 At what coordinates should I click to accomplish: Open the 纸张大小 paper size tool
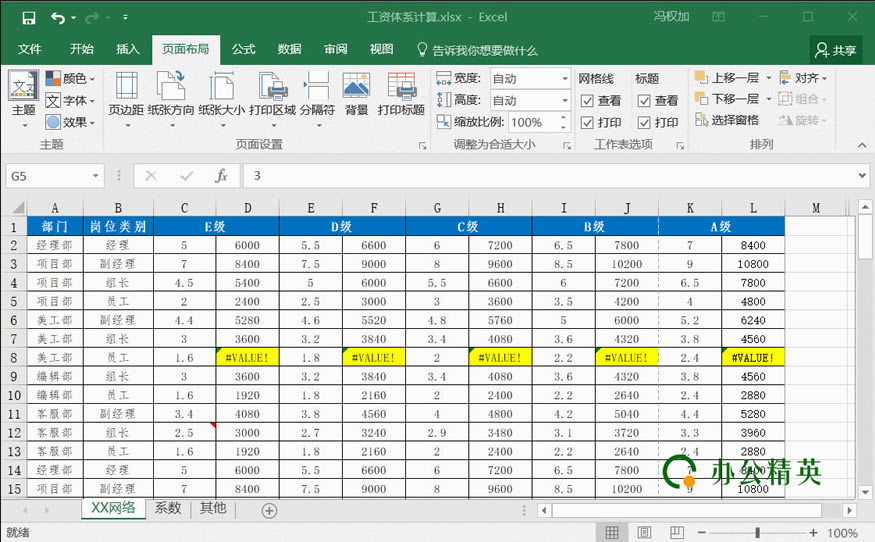222,97
